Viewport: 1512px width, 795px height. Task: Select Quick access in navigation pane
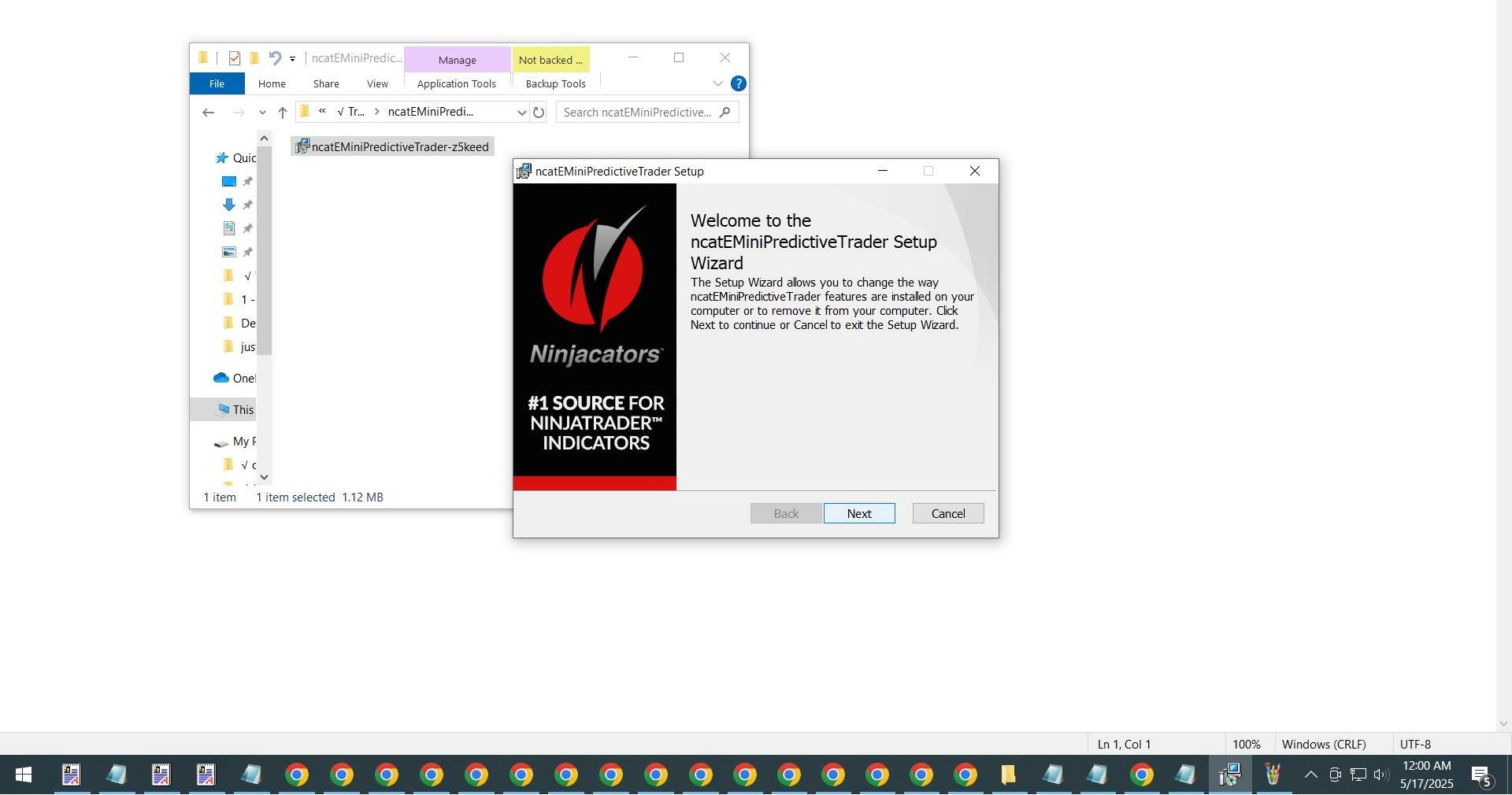pyautogui.click(x=235, y=157)
